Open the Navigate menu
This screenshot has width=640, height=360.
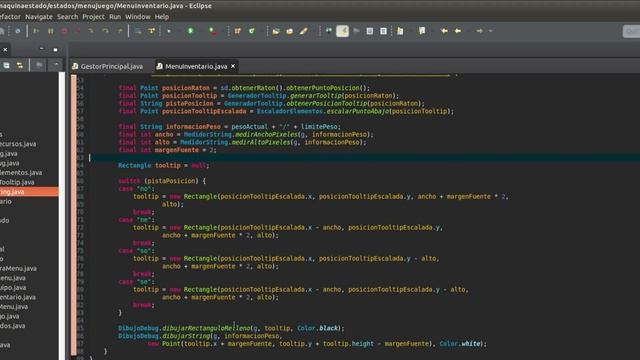click(x=39, y=17)
